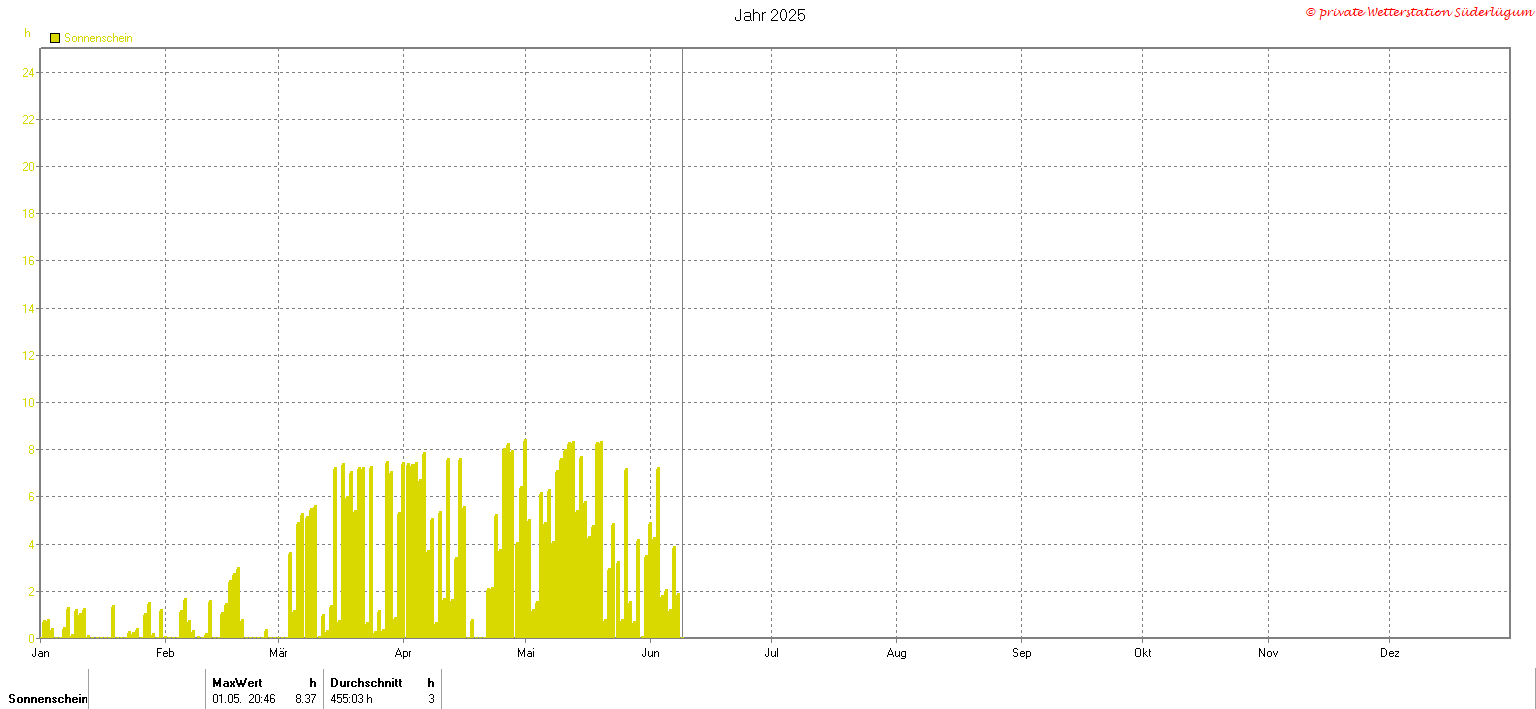Click the y-axis value 14
Image resolution: width=1536 pixels, height=709 pixels.
point(29,308)
